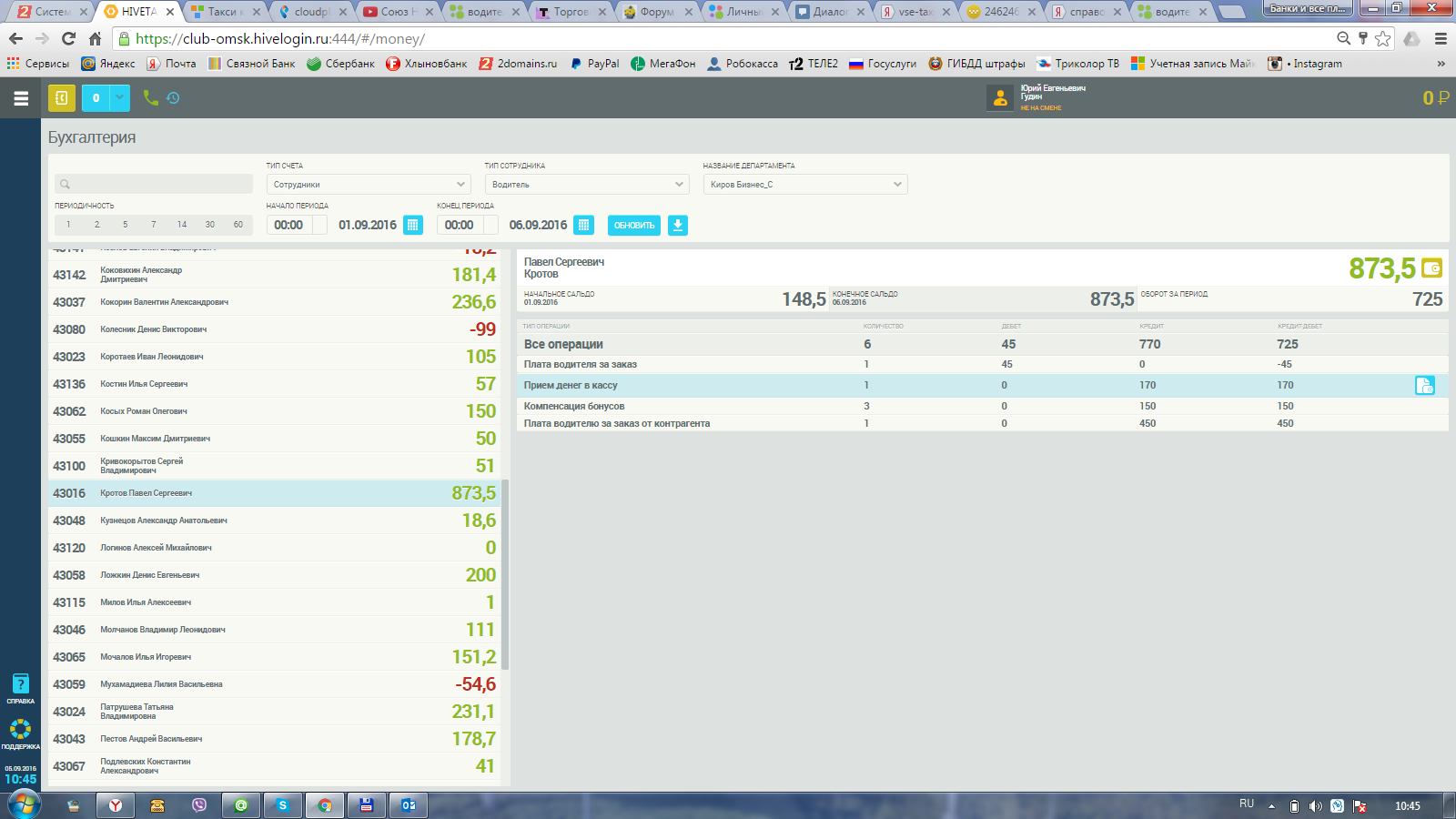Open the Госуслуги bookmark
The image size is (1456, 819).
pyautogui.click(x=883, y=64)
